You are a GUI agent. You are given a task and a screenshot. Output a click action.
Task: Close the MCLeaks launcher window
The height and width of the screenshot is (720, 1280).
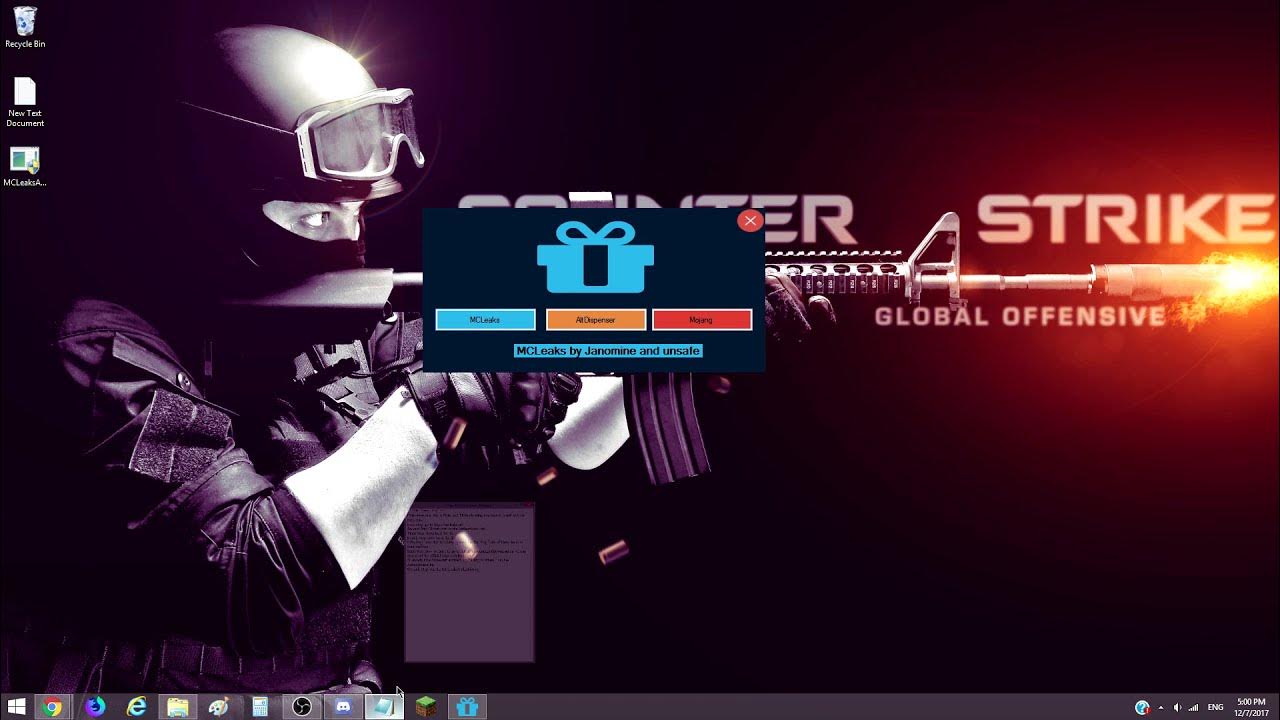(750, 221)
